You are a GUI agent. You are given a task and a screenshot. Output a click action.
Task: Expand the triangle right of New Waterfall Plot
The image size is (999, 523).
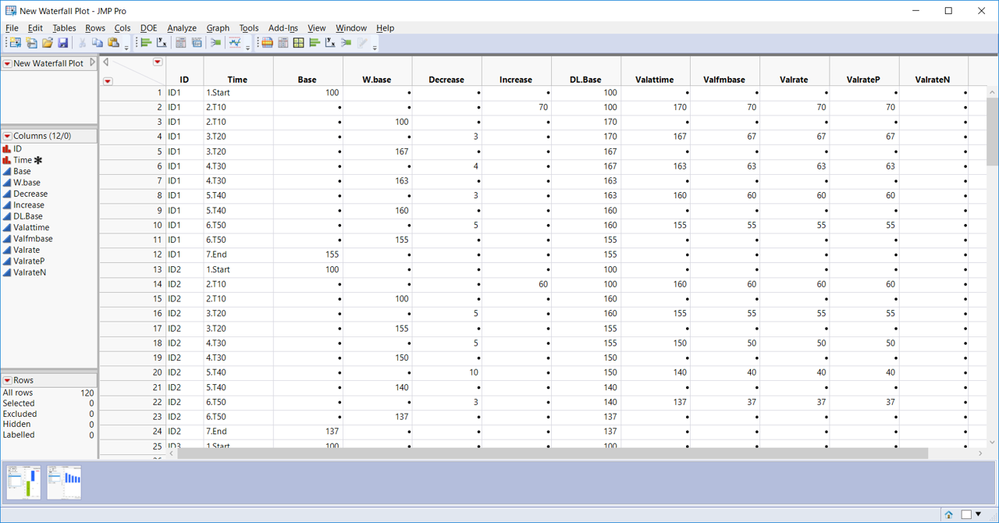tap(92, 62)
